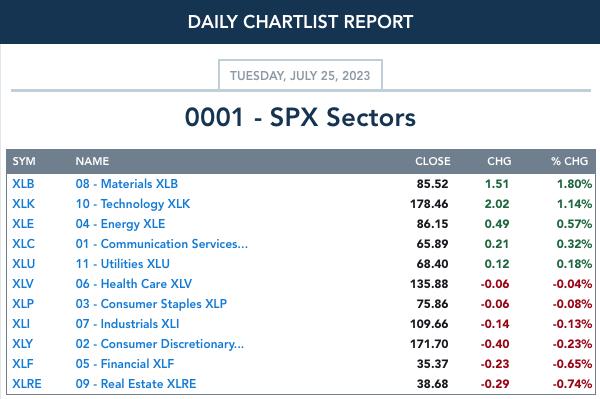The width and height of the screenshot is (600, 399).
Task: Open 06 - Health Care XLV name link
Action: (134, 284)
